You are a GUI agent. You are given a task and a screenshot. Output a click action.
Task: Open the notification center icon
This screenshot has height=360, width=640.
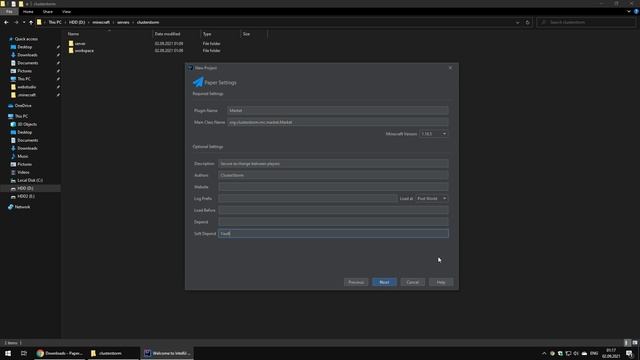(x=629, y=353)
